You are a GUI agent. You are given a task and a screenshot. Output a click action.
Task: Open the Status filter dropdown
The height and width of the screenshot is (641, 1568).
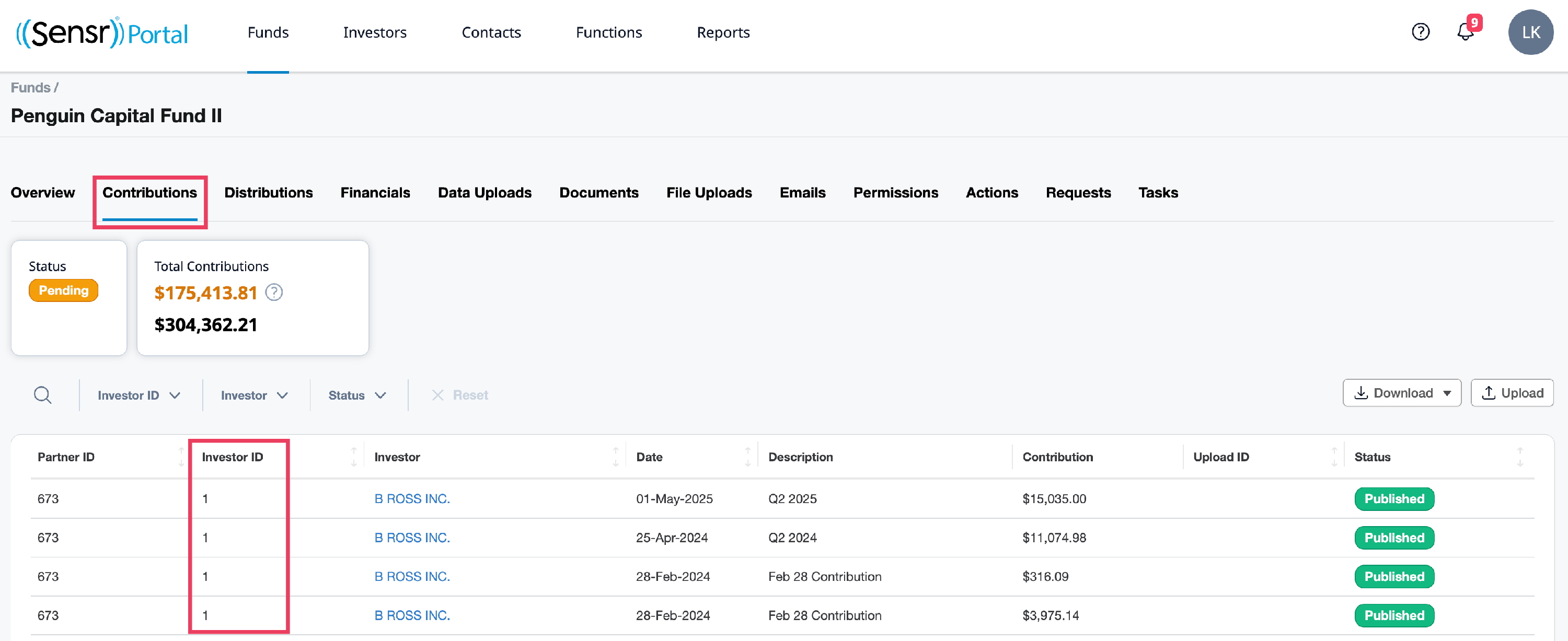[x=358, y=395]
